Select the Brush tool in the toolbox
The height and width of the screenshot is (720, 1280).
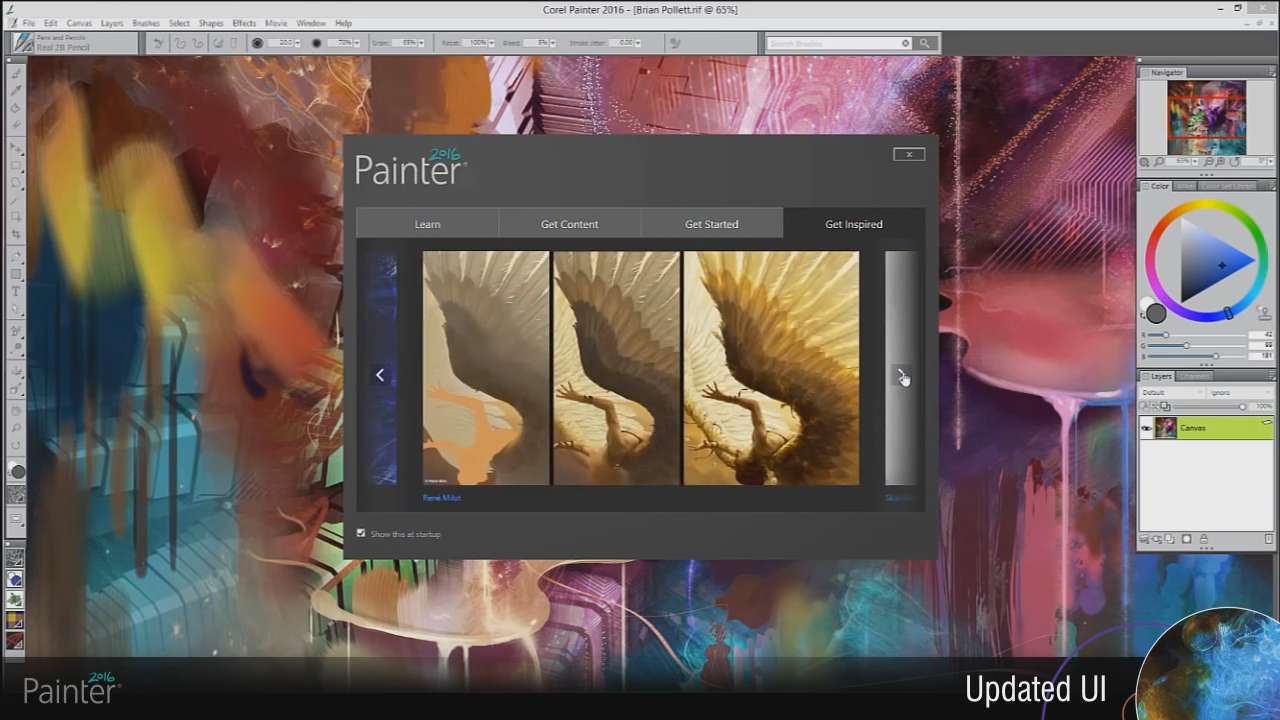coord(17,74)
